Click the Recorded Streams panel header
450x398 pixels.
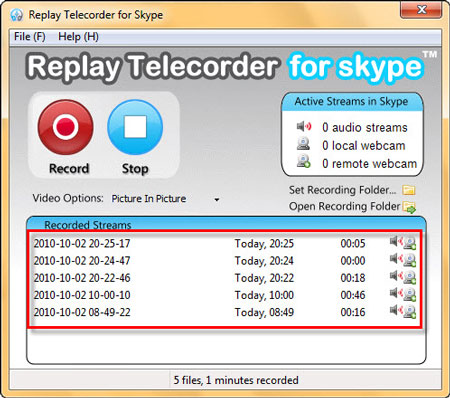(x=226, y=223)
